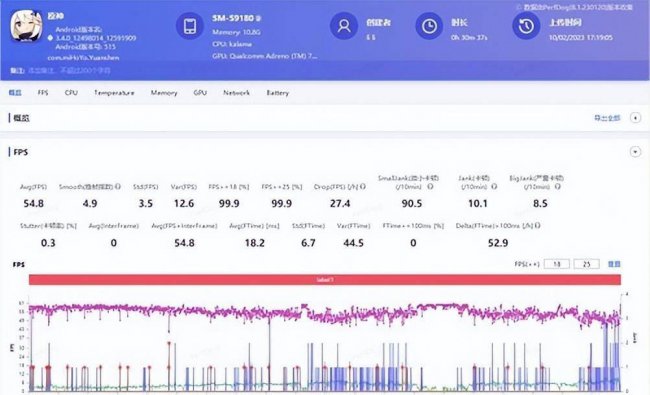The image size is (650, 395).
Task: Click the Genshin Impact game avatar
Action: pos(26,26)
